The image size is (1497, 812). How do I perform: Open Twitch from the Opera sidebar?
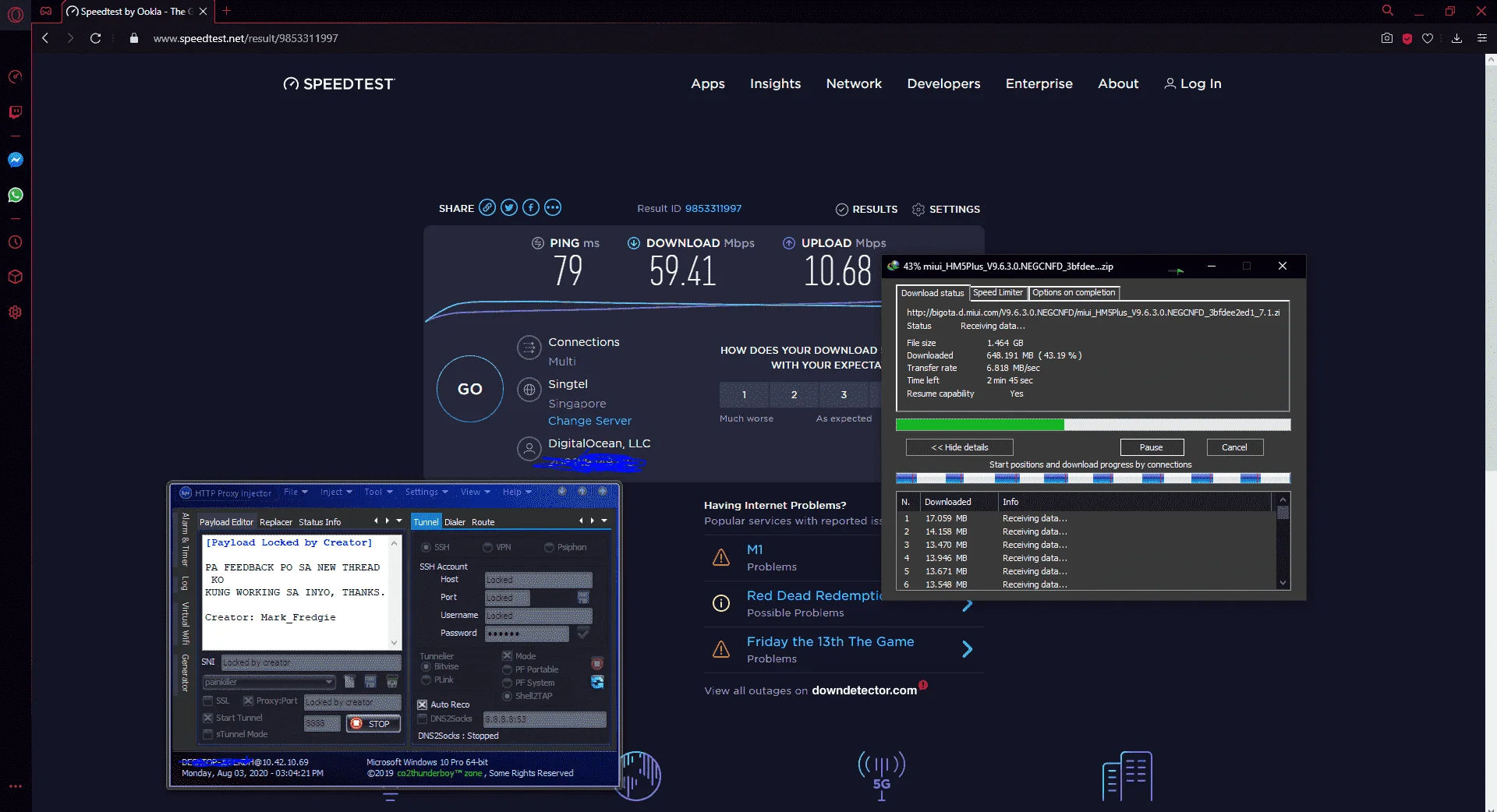coord(16,112)
